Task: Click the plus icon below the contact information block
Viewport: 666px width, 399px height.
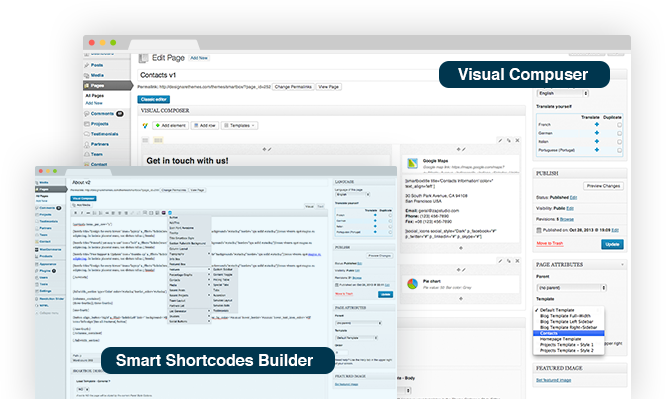Action: 461,248
